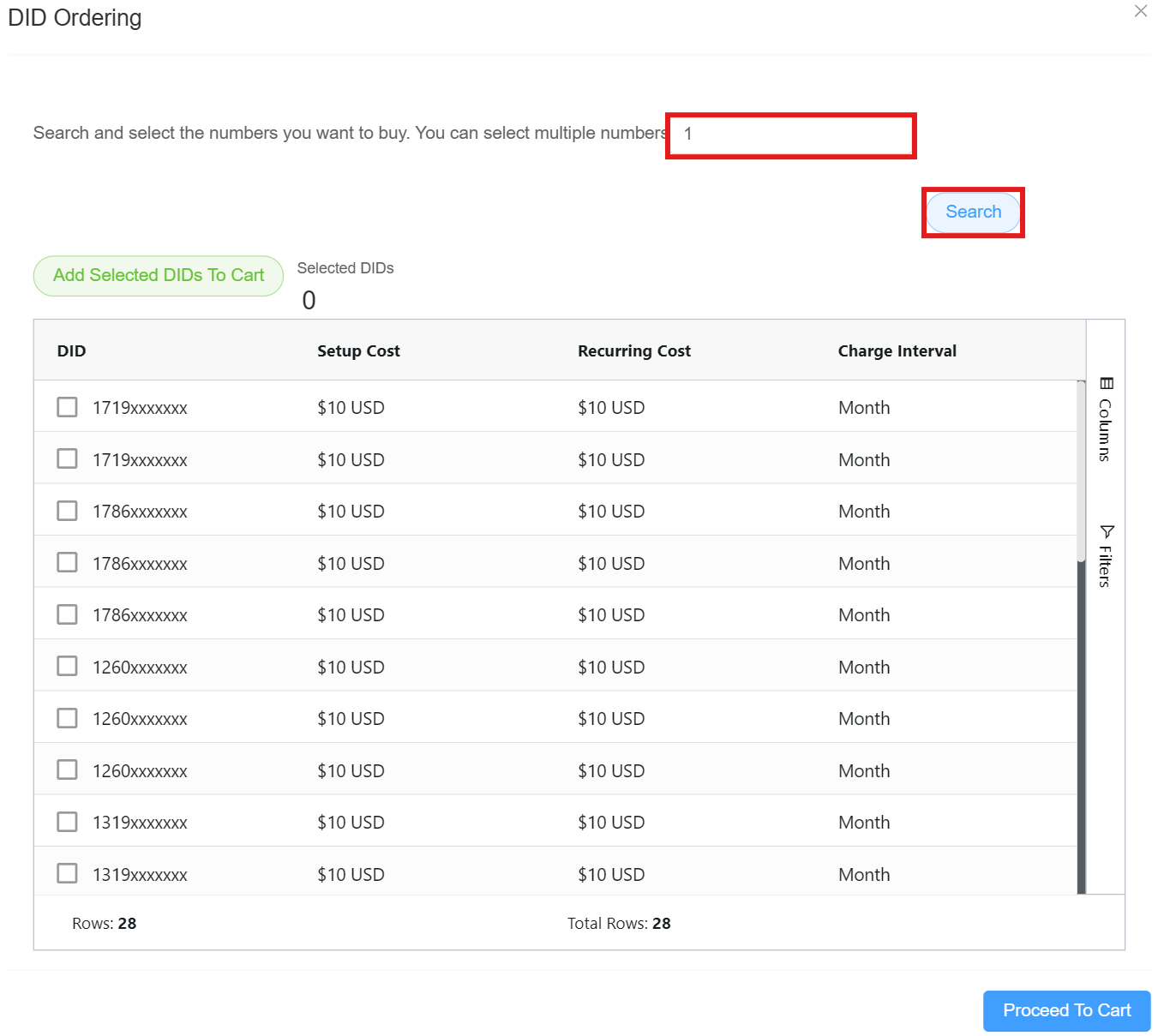Select the last visible 1319xxxxxxx checkbox
Screen dimensions: 1158x1036
tap(67, 873)
